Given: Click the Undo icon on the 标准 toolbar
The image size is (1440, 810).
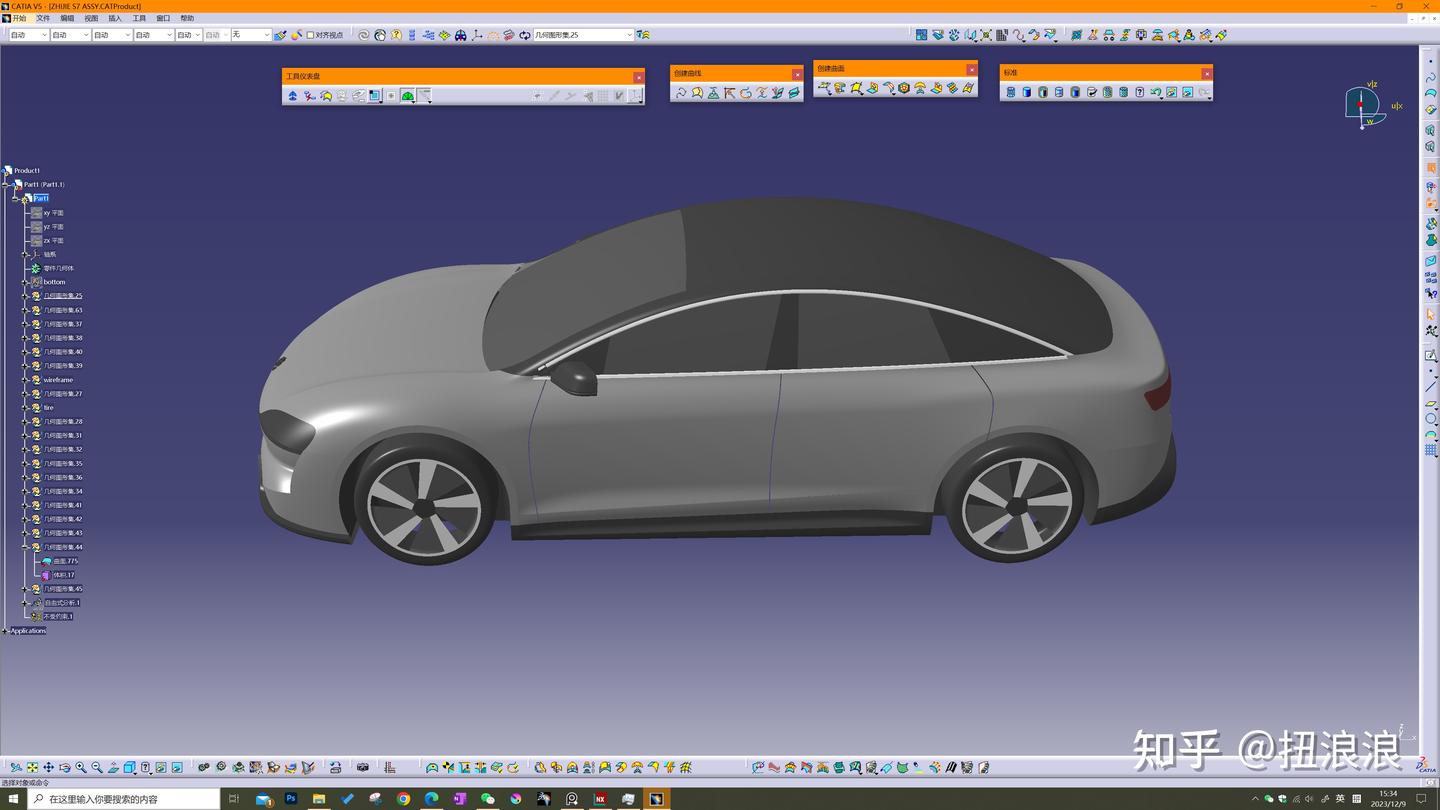Looking at the screenshot, I should tap(1157, 92).
